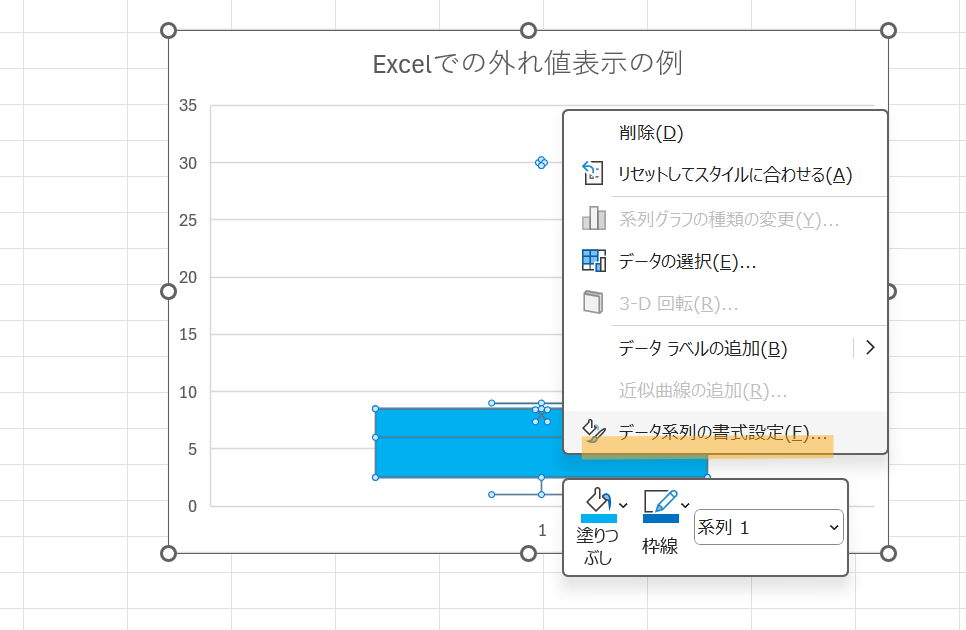Click the change series chart type icon

[593, 218]
